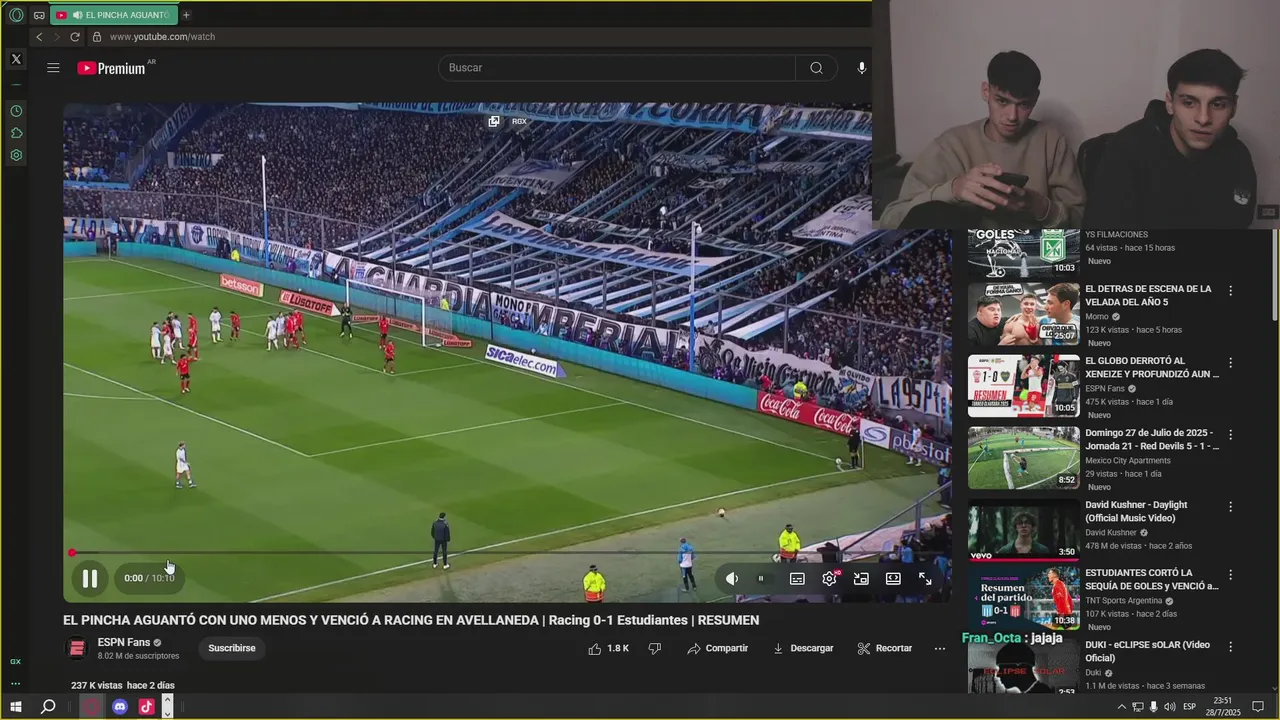Click the ESPN Fans channel avatar

[x=77, y=648]
